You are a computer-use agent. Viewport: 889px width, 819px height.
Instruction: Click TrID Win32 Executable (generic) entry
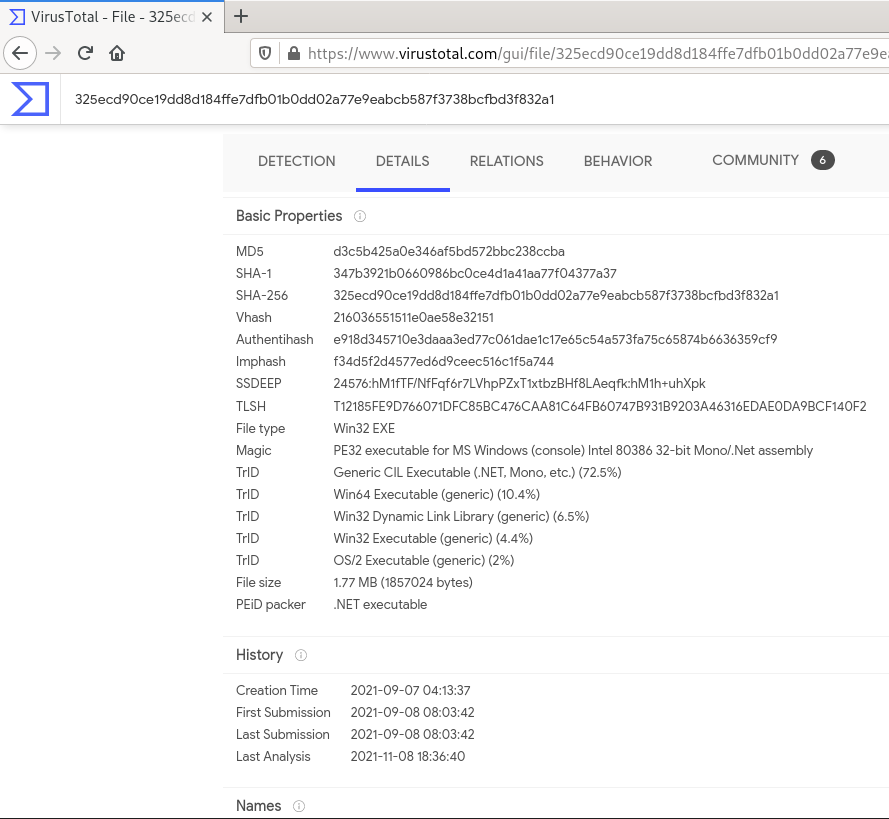click(x=433, y=538)
